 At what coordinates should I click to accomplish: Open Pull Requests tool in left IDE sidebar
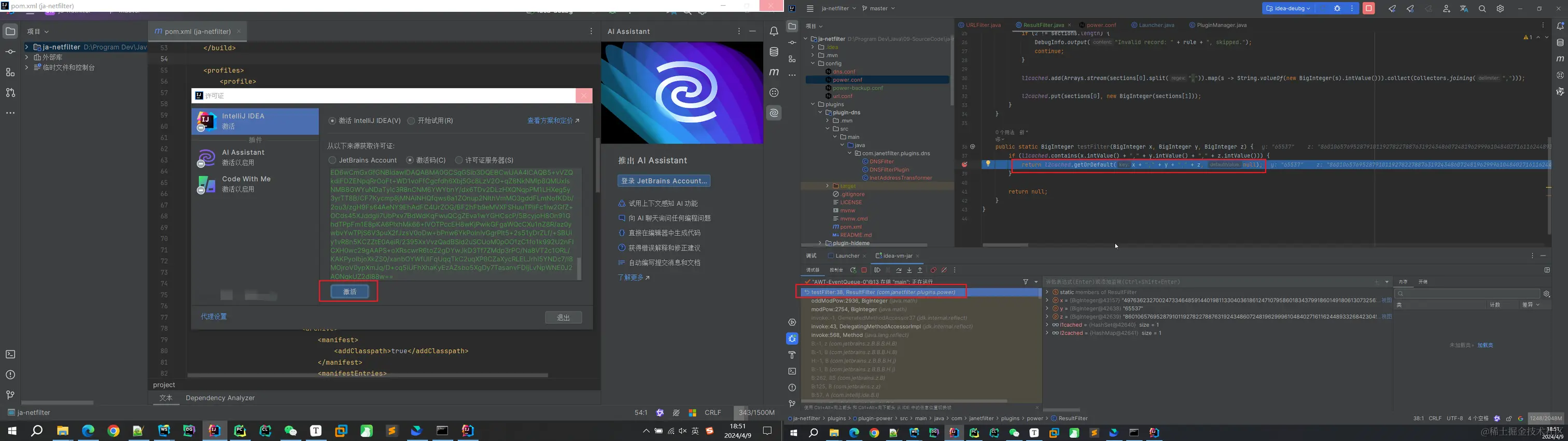click(x=10, y=92)
